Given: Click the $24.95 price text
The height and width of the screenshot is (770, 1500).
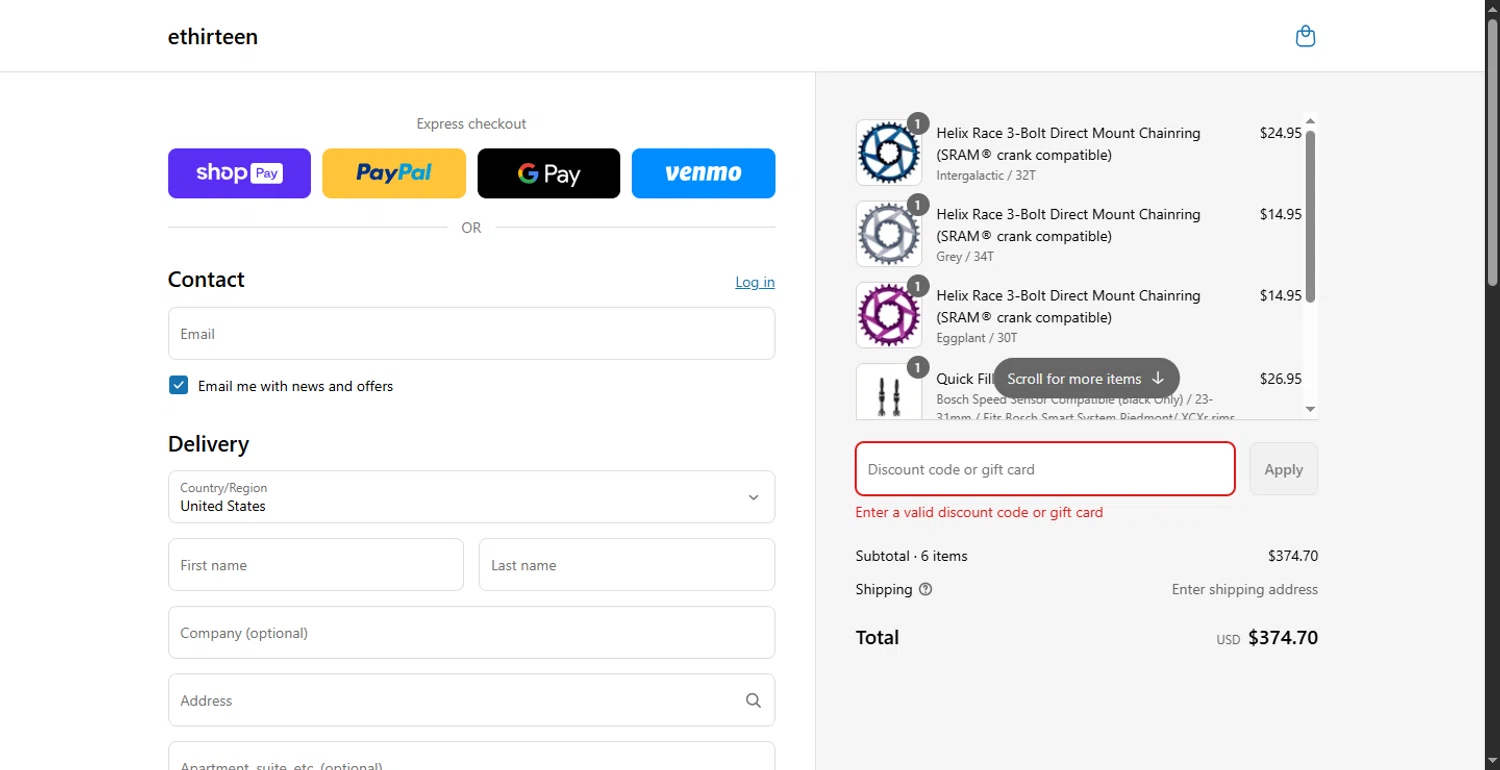Looking at the screenshot, I should (1280, 133).
